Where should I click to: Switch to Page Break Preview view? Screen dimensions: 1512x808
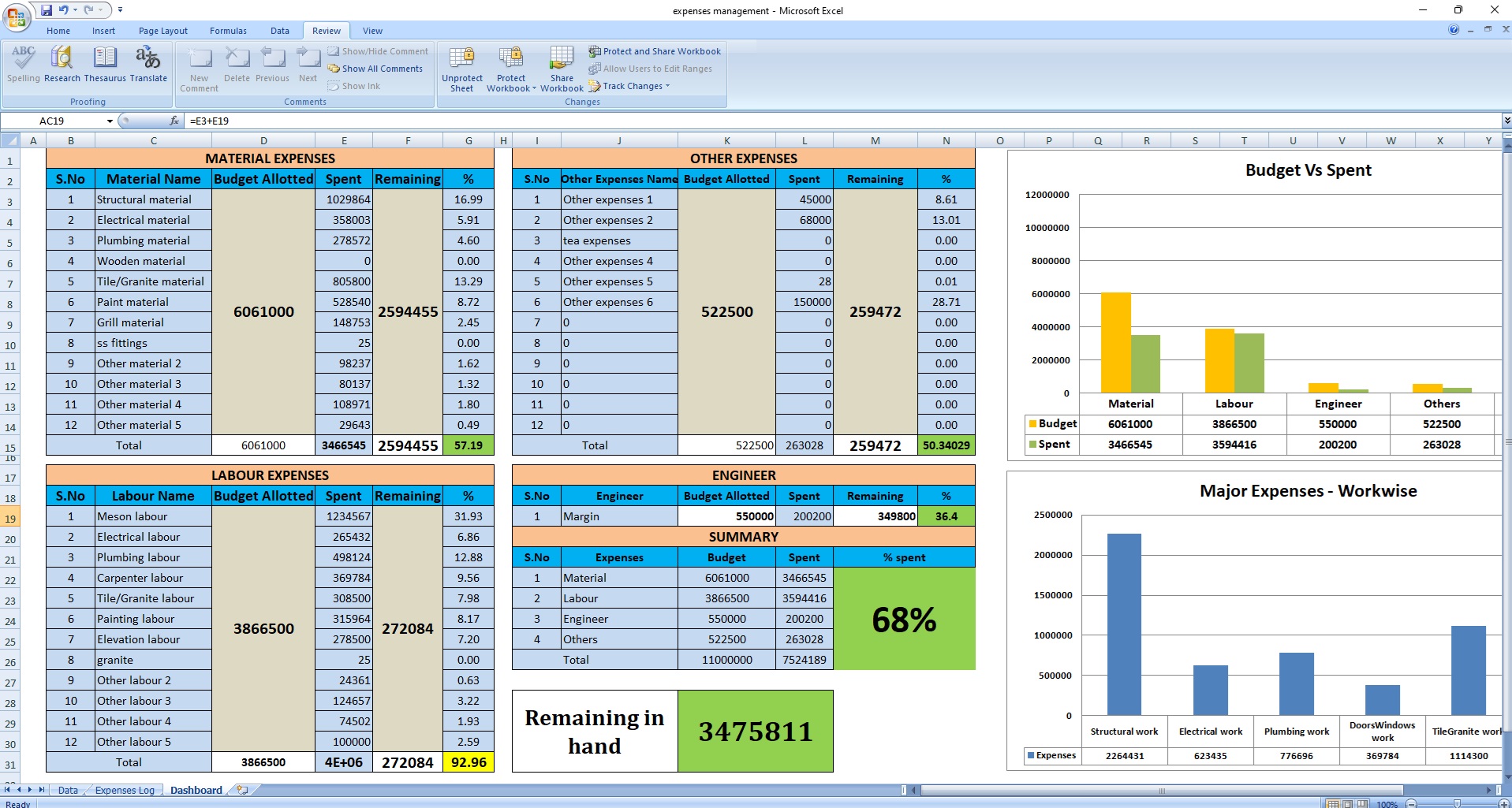[x=1361, y=804]
